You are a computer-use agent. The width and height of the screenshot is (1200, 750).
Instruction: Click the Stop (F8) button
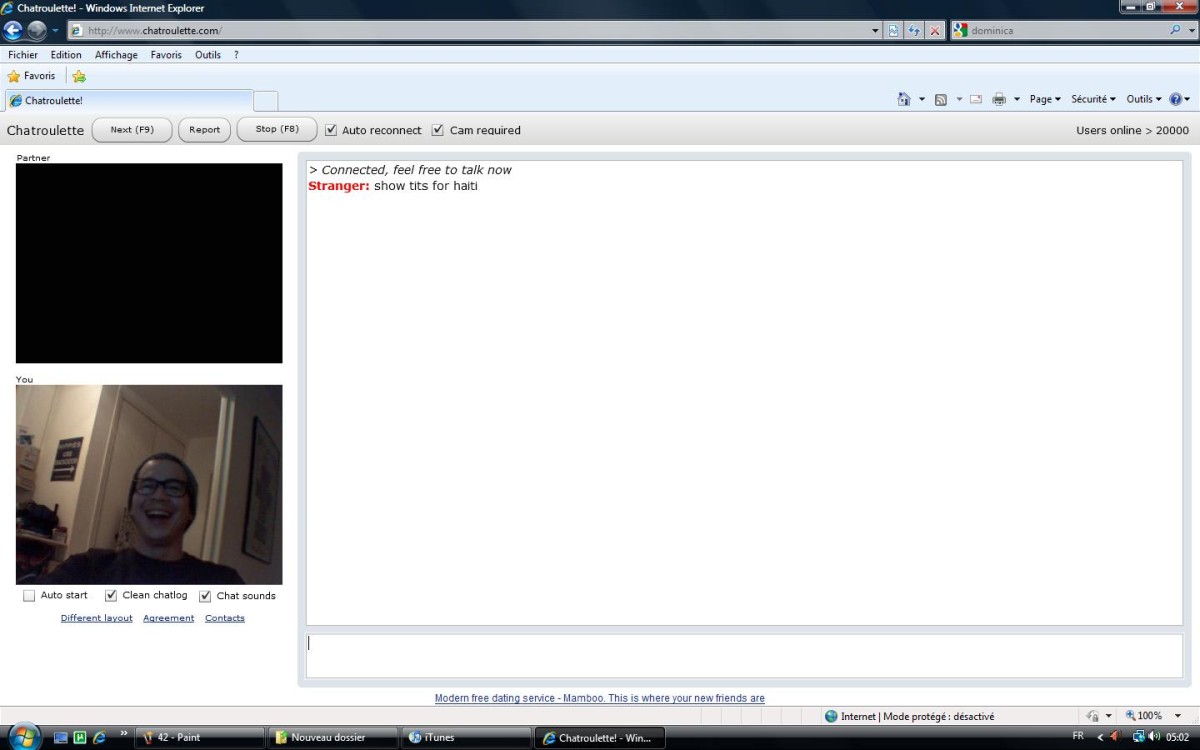(x=277, y=130)
